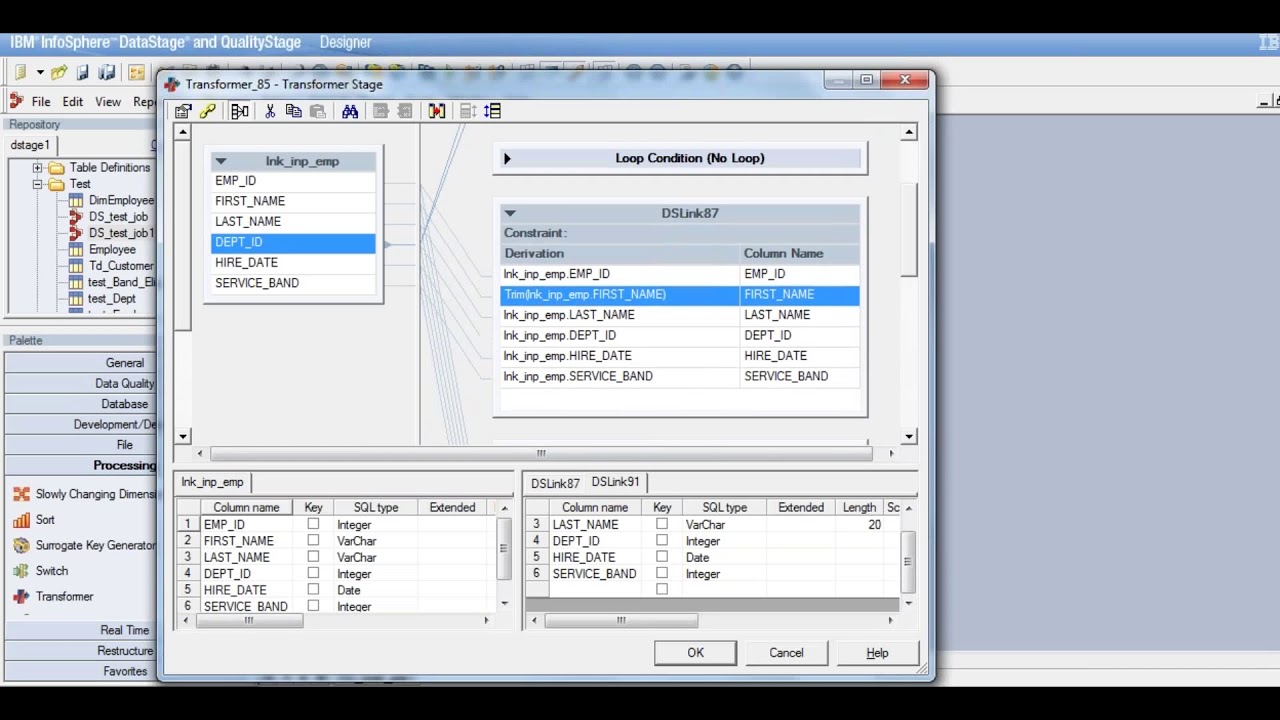Click lnk_inp_emp.SERVICE_BAND derivation cell
Screen dimensions: 1280x720
coord(620,376)
